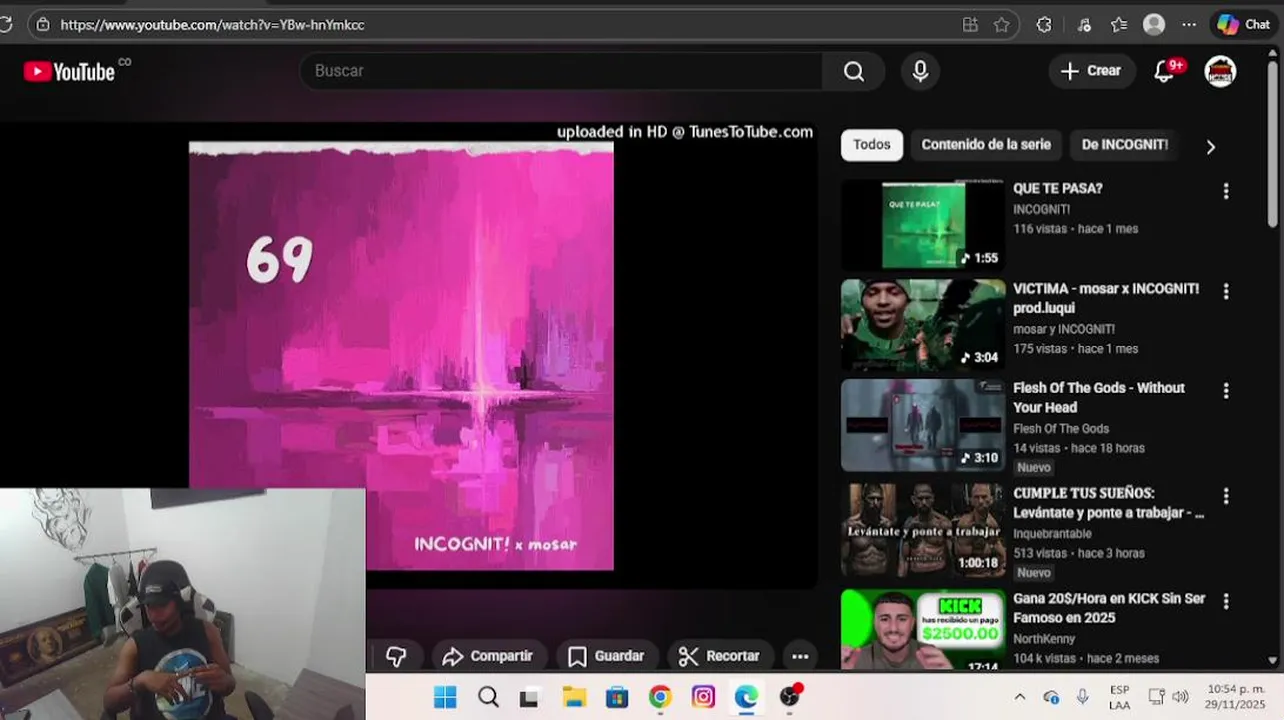Open the volume speaker tray icon

[1180, 697]
